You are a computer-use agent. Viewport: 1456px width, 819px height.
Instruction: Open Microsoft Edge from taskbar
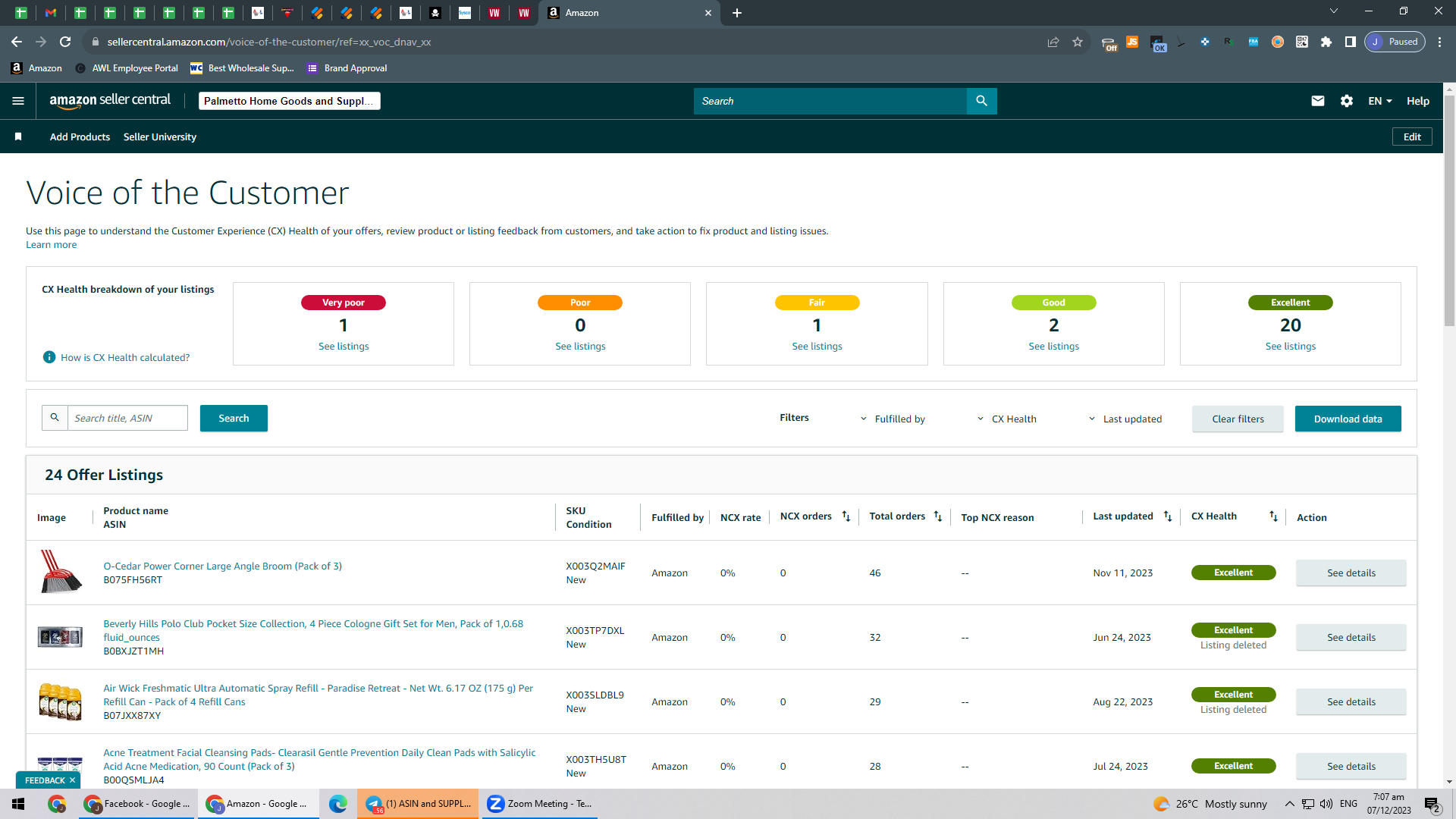click(x=338, y=804)
